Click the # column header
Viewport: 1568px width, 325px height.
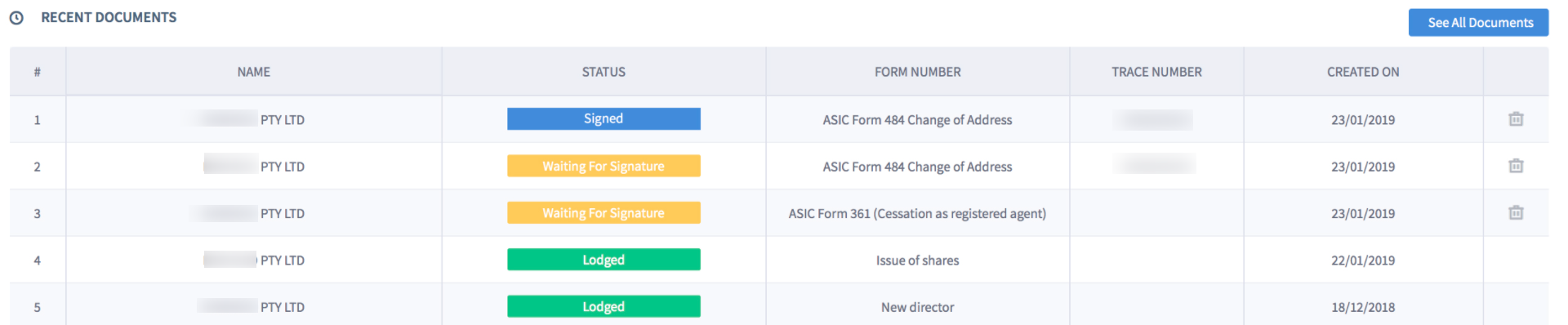pyautogui.click(x=37, y=72)
